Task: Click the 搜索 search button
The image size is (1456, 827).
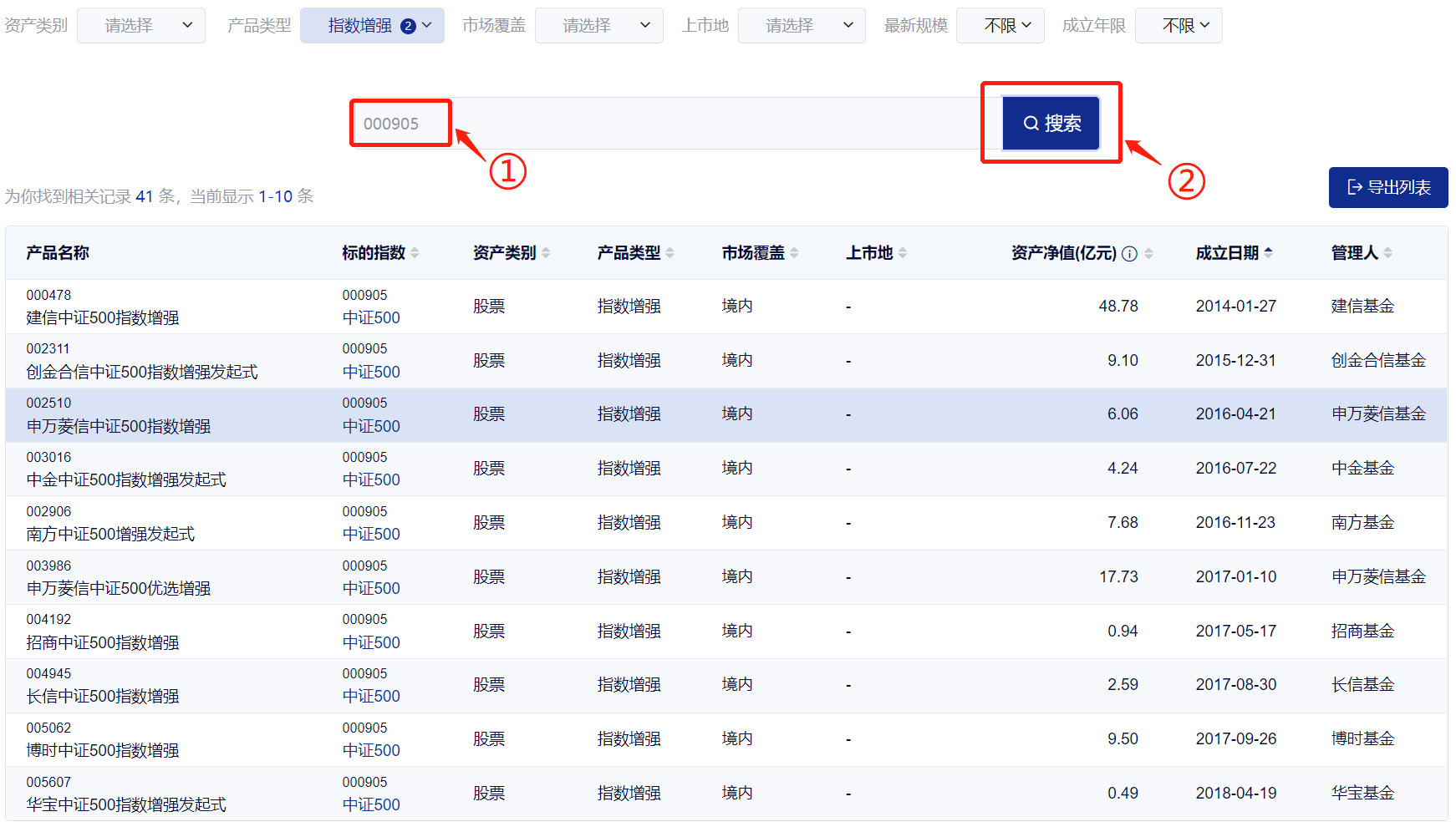Action: click(x=1051, y=124)
